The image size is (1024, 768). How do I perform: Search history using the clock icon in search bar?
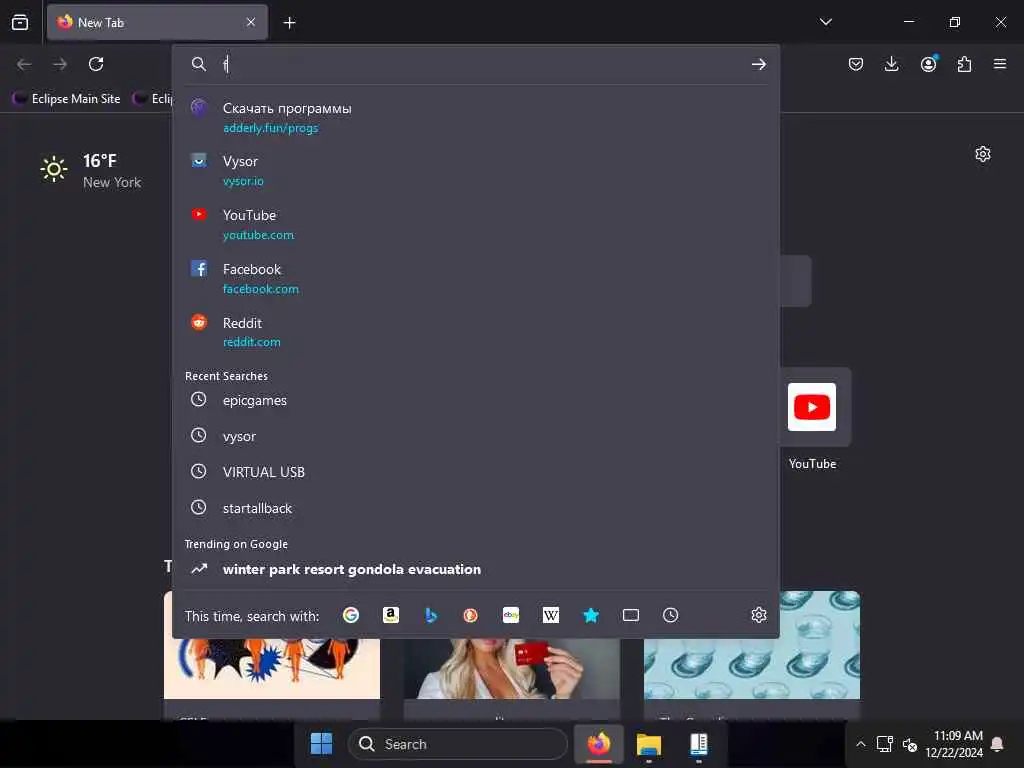(671, 615)
